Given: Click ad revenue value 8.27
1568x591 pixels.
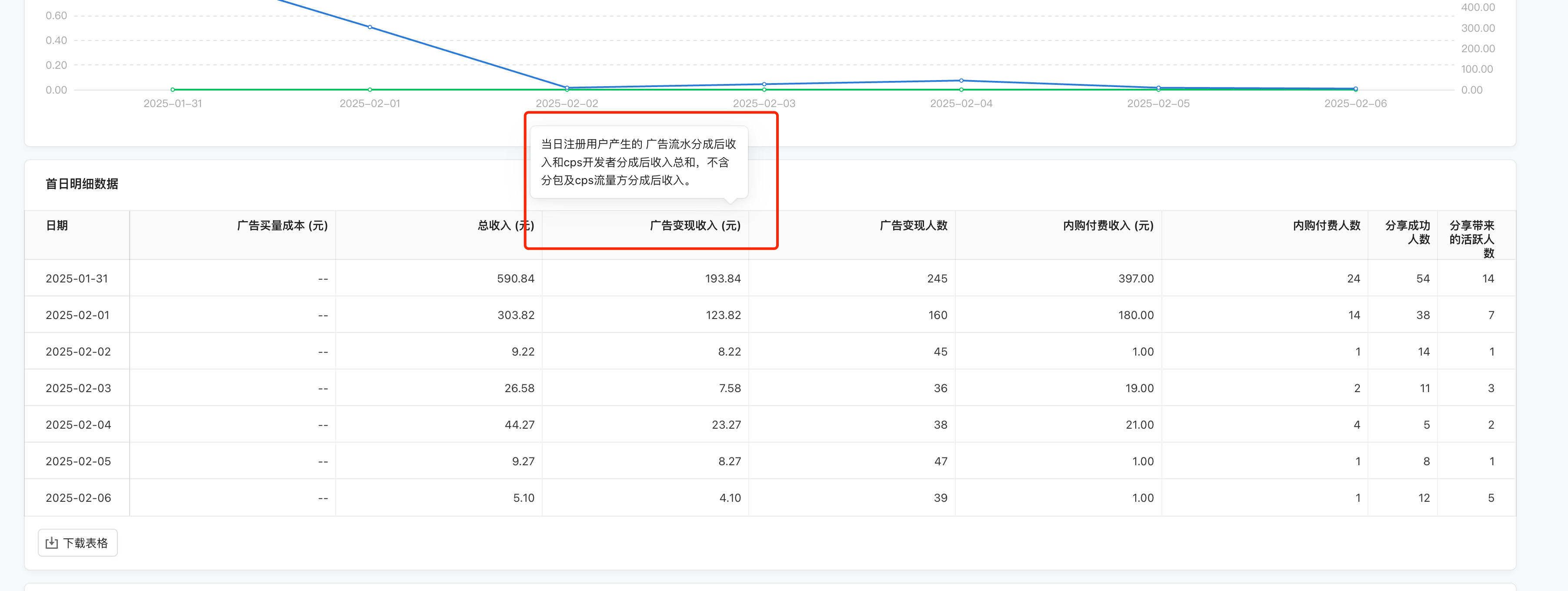Looking at the screenshot, I should coord(729,461).
